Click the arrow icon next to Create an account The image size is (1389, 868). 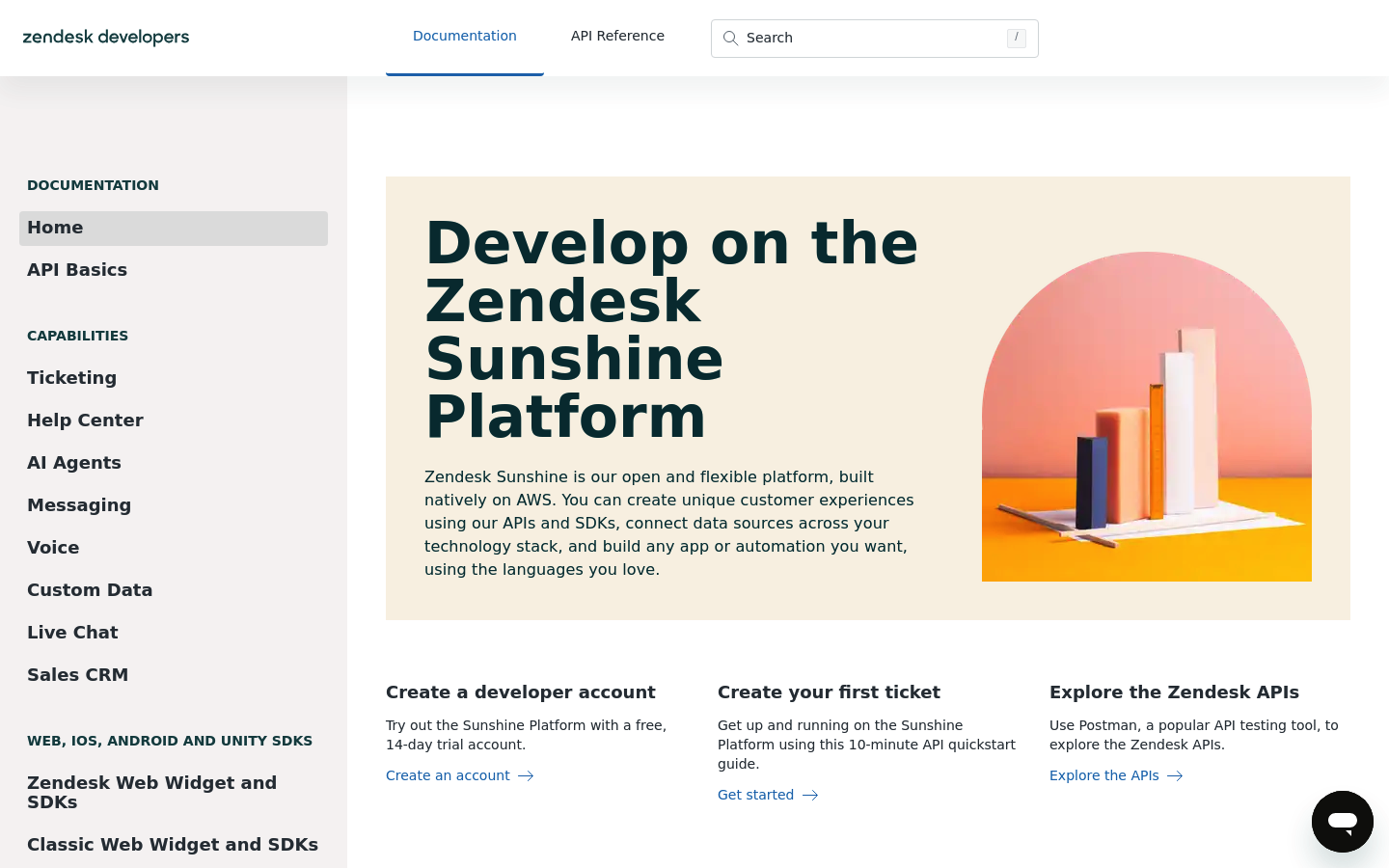click(525, 775)
